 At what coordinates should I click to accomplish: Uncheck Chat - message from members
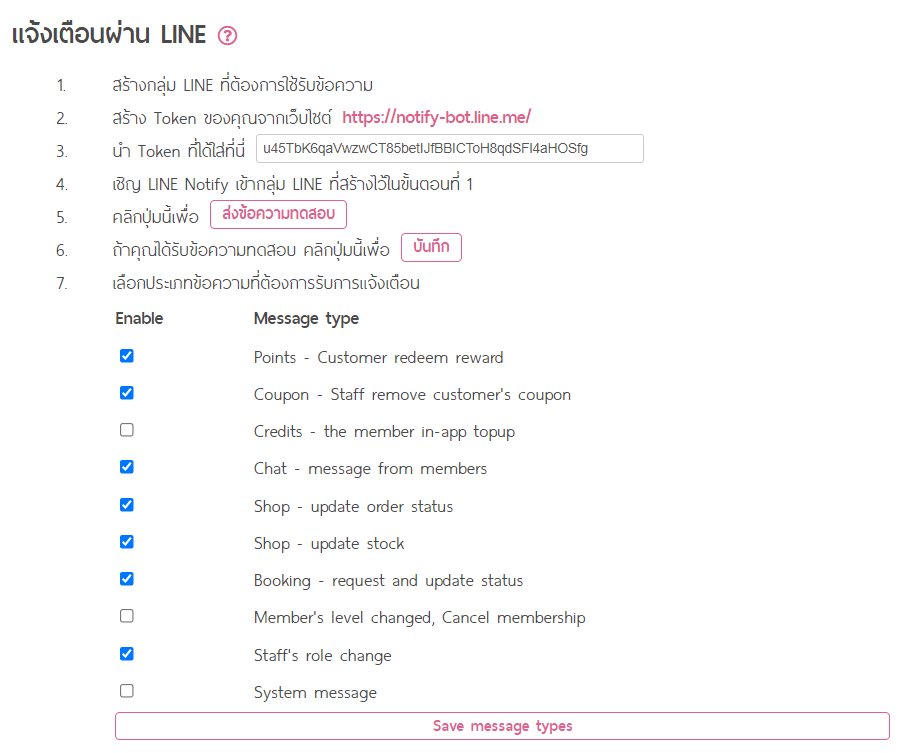127,467
